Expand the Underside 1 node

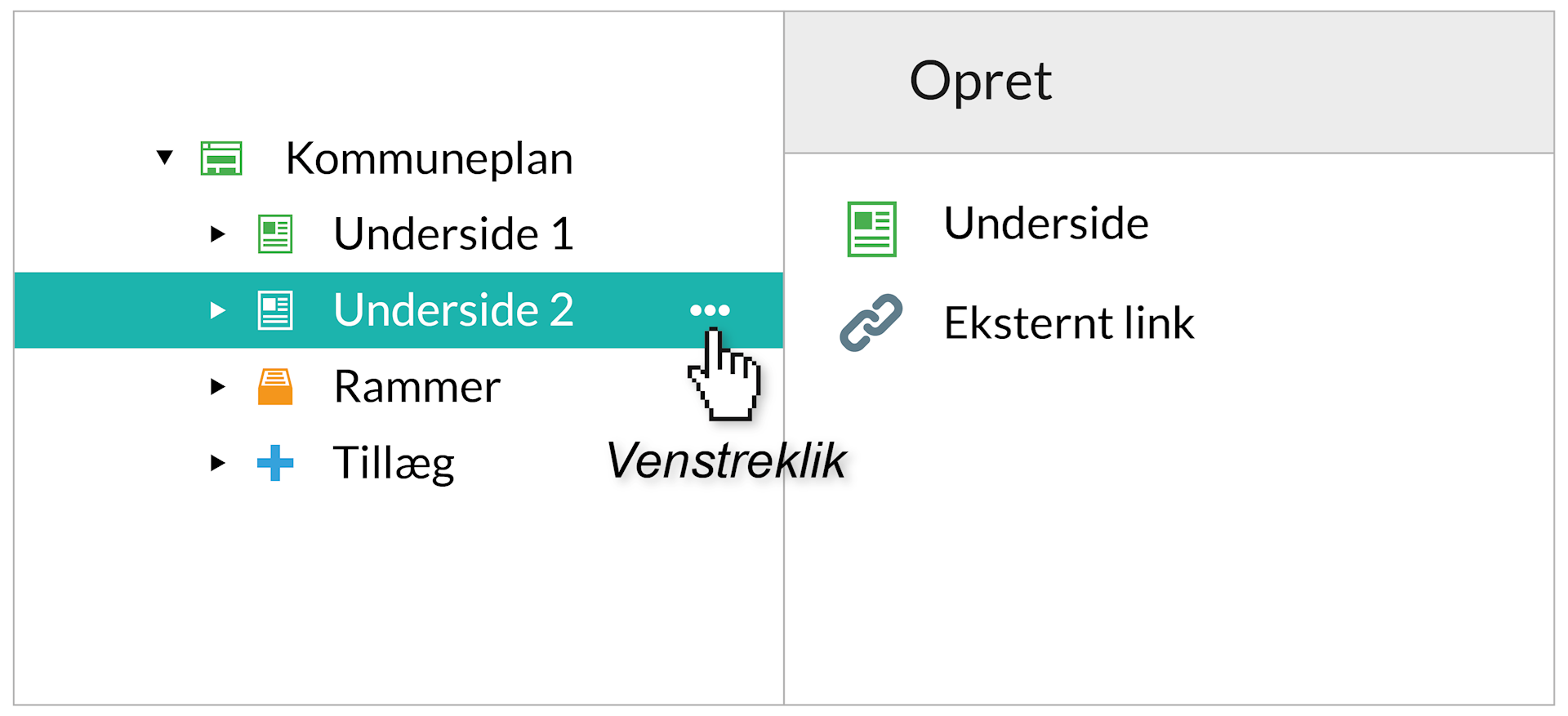tap(217, 234)
